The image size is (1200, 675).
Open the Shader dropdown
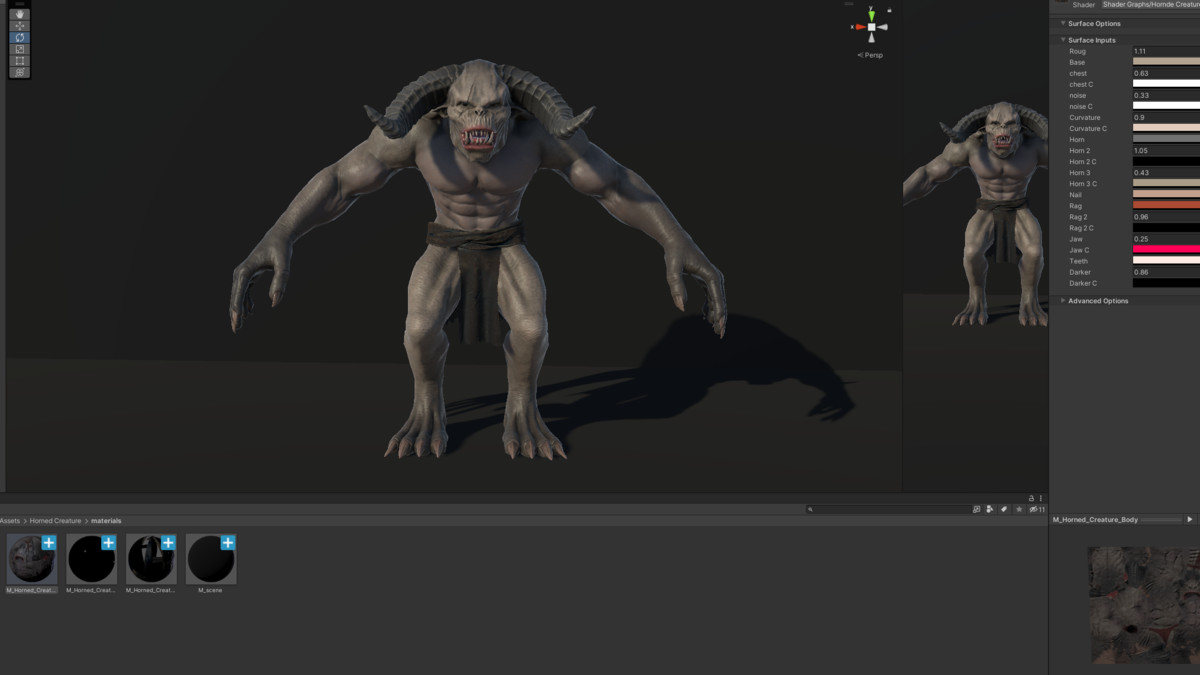tap(1150, 4)
